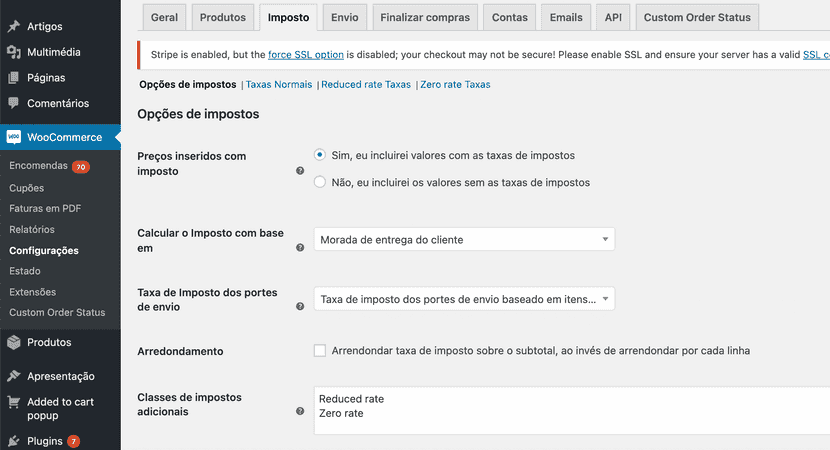830x450 pixels.
Task: Select 'Sim, eu incluirei valores com as taxas'
Action: coord(320,155)
